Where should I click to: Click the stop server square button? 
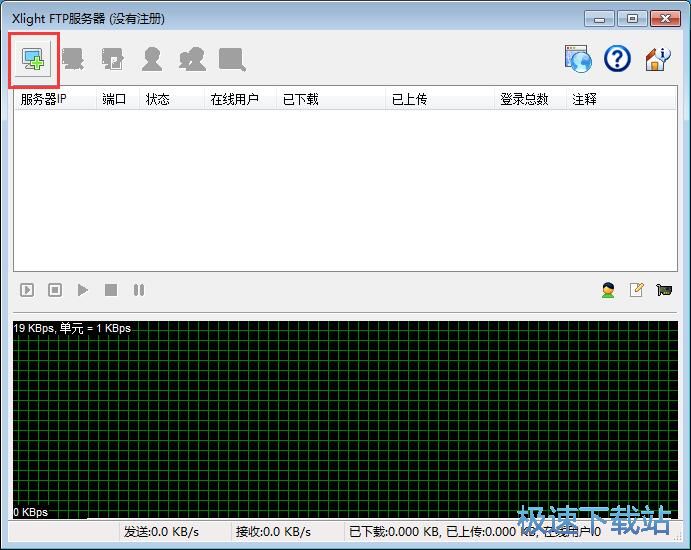[x=111, y=290]
